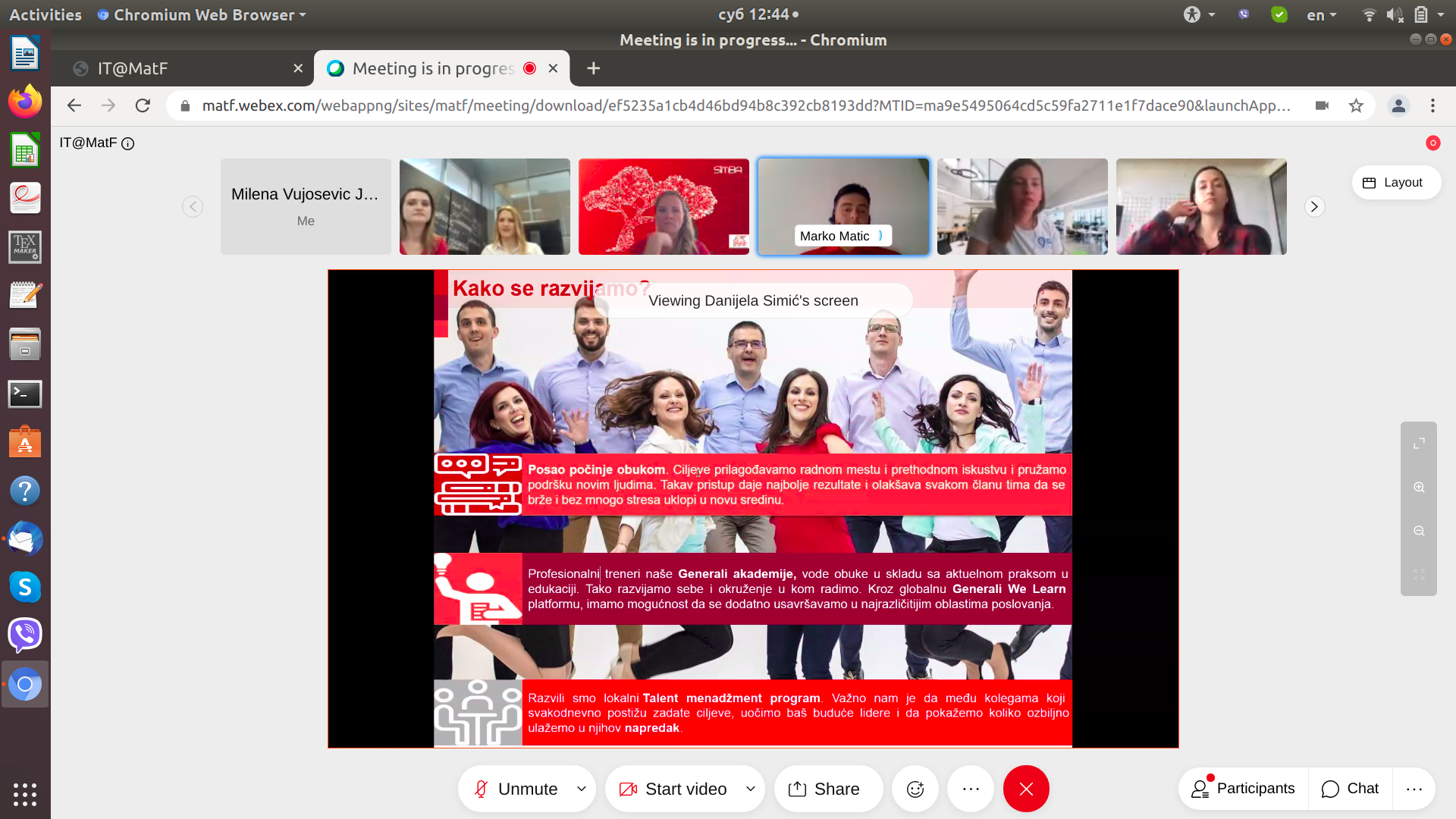This screenshot has width=1456, height=819.
Task: Open the Activities overview
Action: [45, 14]
